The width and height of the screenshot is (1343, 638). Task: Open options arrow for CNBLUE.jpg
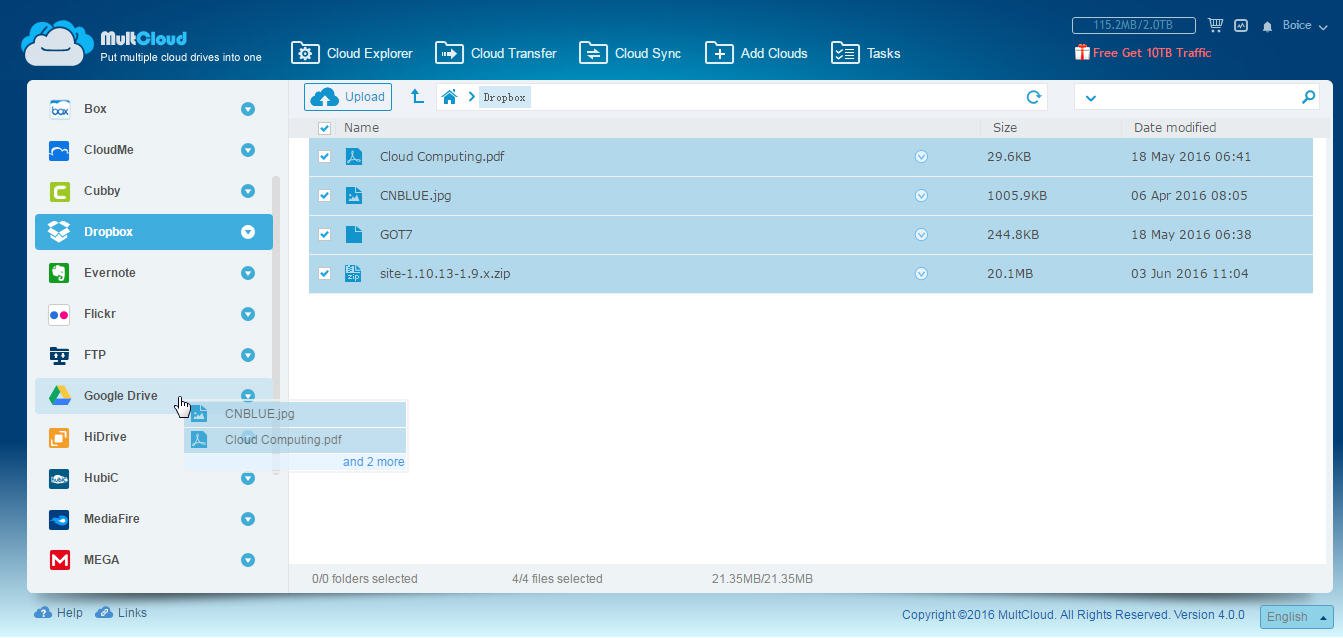click(x=921, y=196)
